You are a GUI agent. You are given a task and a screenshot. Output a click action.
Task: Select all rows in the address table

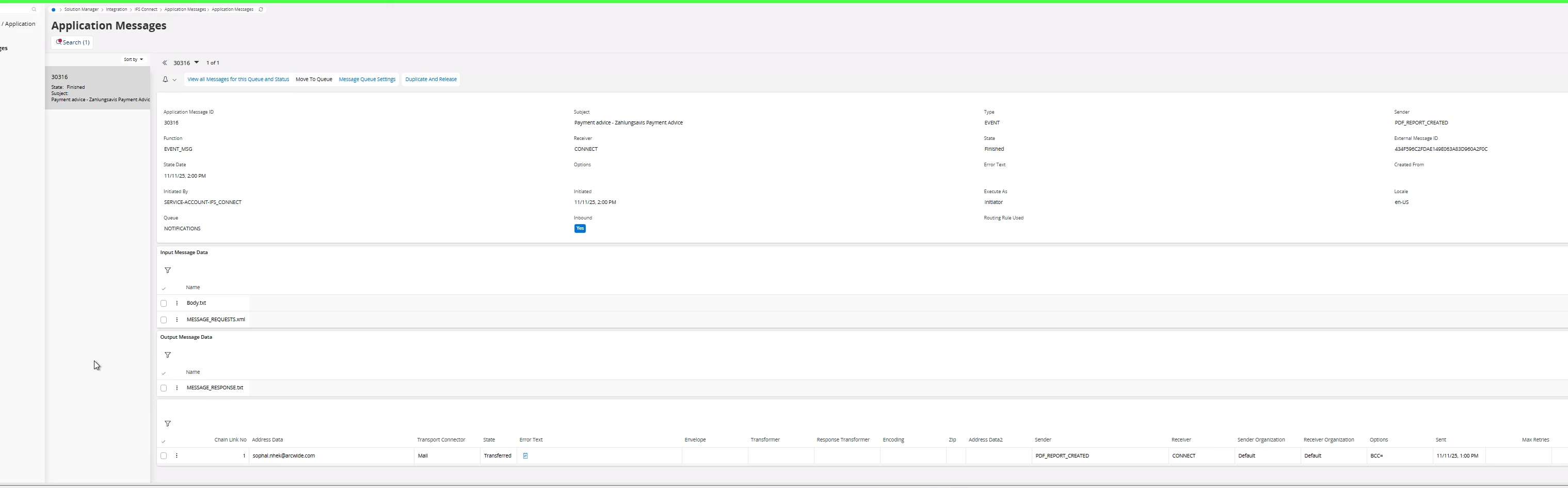164,441
